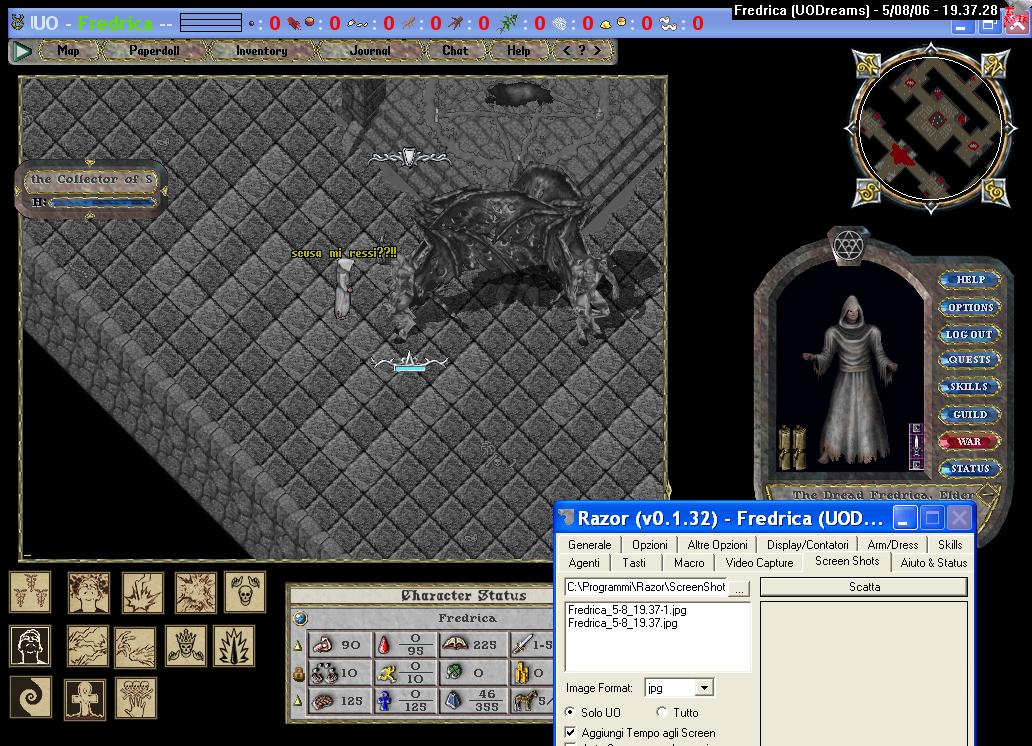Viewport: 1032px width, 746px height.
Task: Select the Tutto radio button
Action: coord(662,712)
